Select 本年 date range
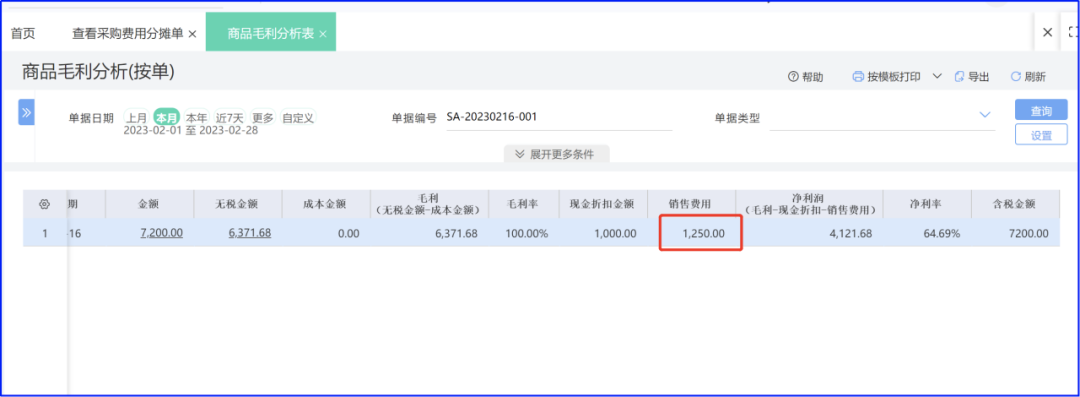The width and height of the screenshot is (1080, 397). (197, 117)
